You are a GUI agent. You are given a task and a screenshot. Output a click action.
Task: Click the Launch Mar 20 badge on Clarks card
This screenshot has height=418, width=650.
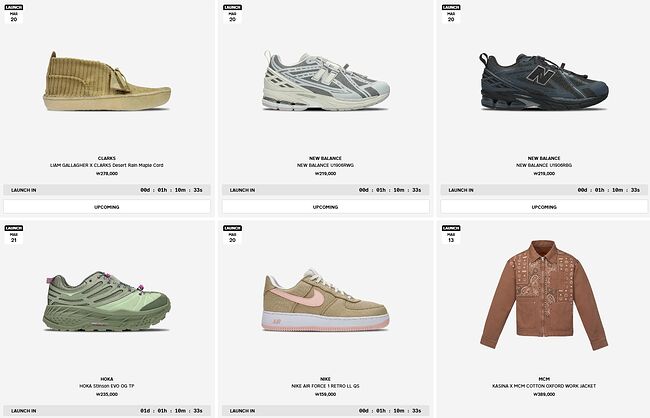[14, 14]
